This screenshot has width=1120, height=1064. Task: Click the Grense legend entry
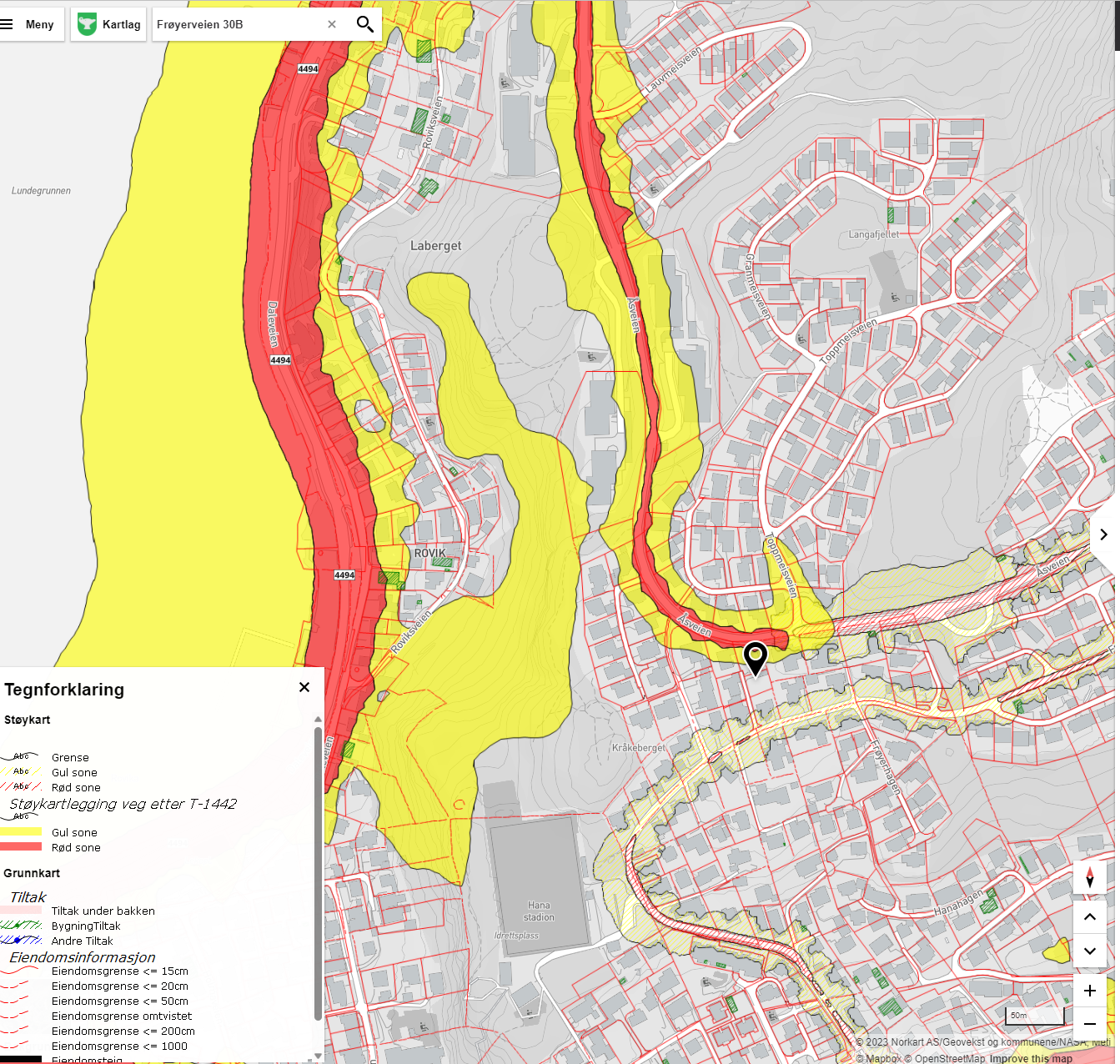coord(70,758)
